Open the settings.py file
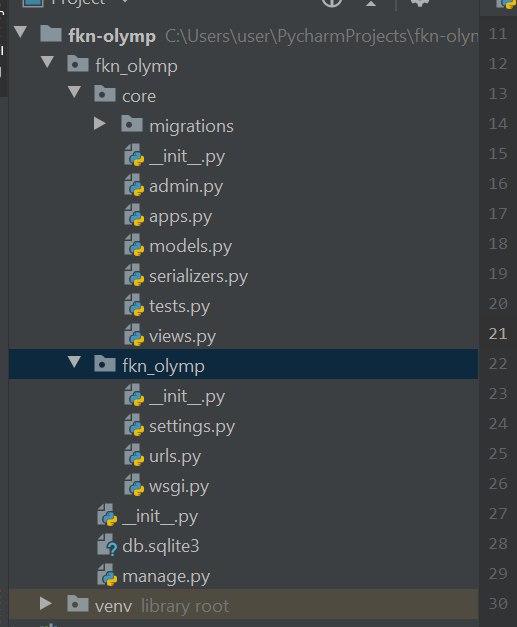This screenshot has width=517, height=627. 192,427
